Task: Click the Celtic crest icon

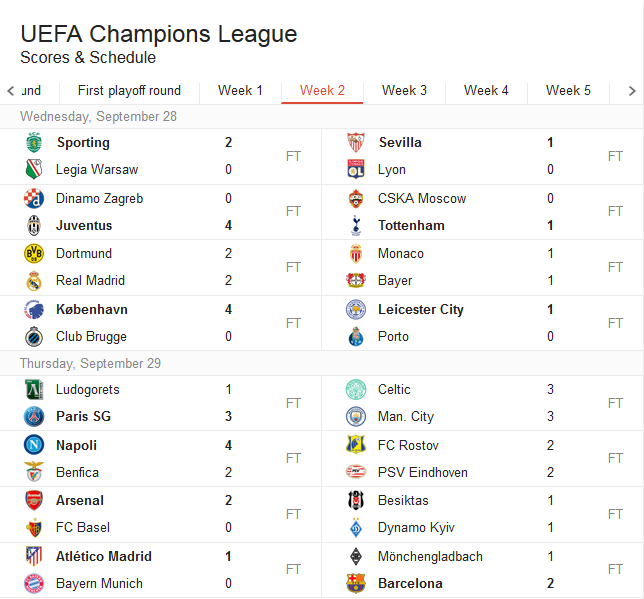Action: click(356, 390)
